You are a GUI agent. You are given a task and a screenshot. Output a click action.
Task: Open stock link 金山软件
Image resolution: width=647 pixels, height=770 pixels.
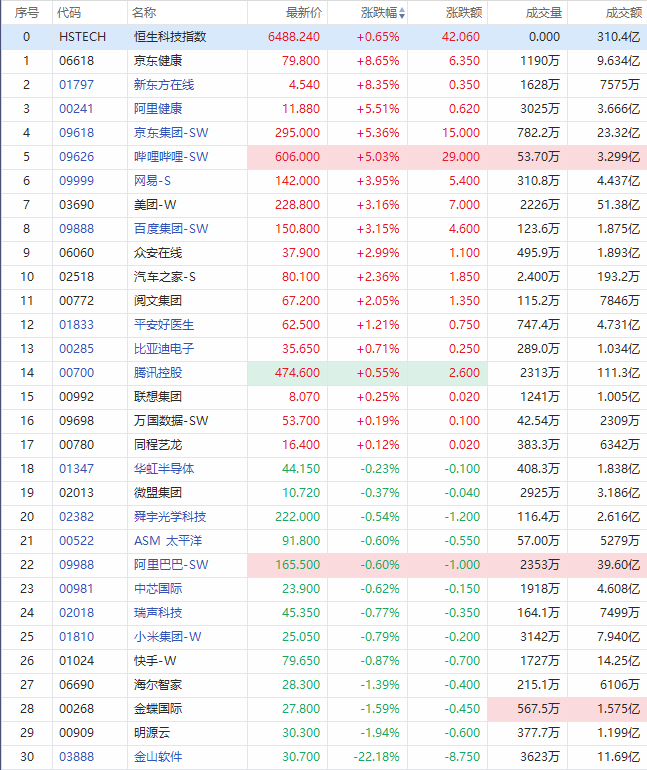point(158,757)
